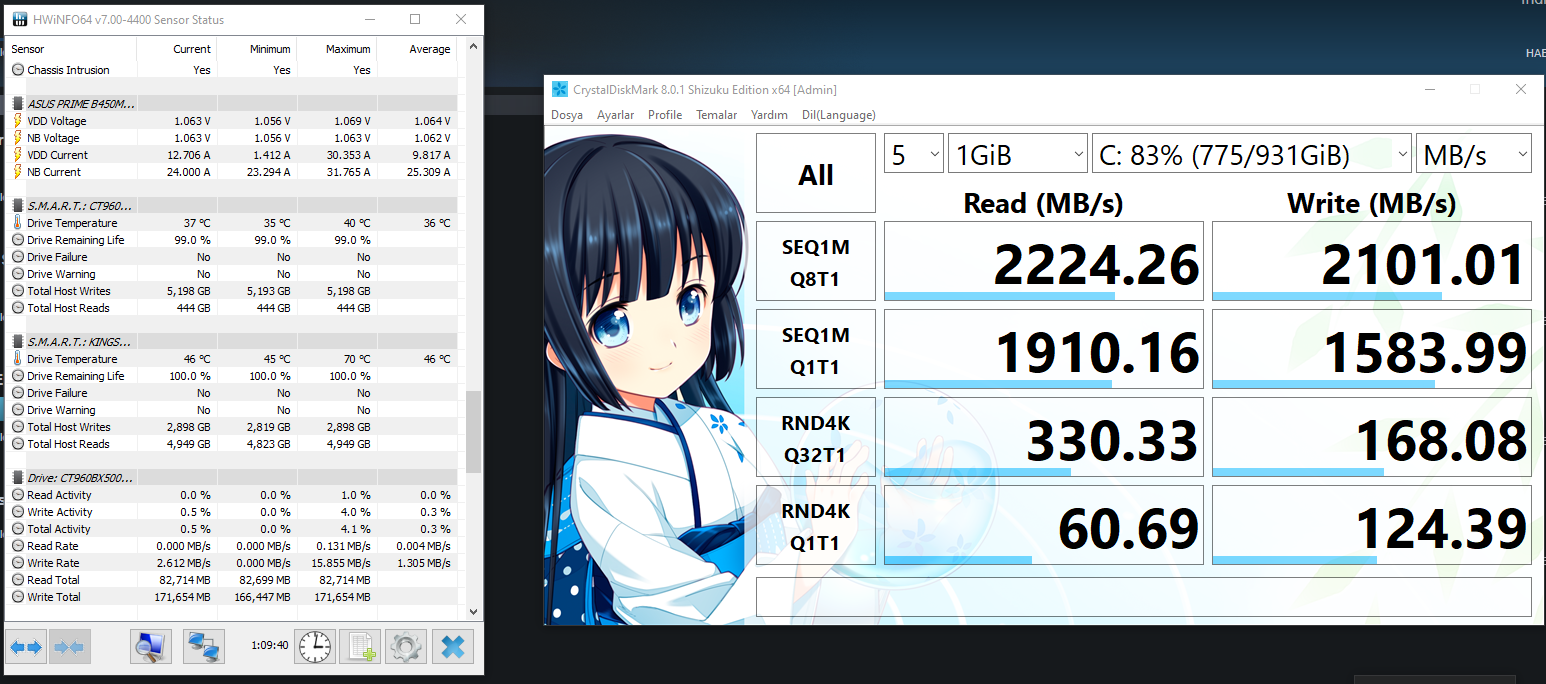Click the circle icon beside Write Rate
Viewport: 1546px width, 684px height.
click(18, 563)
